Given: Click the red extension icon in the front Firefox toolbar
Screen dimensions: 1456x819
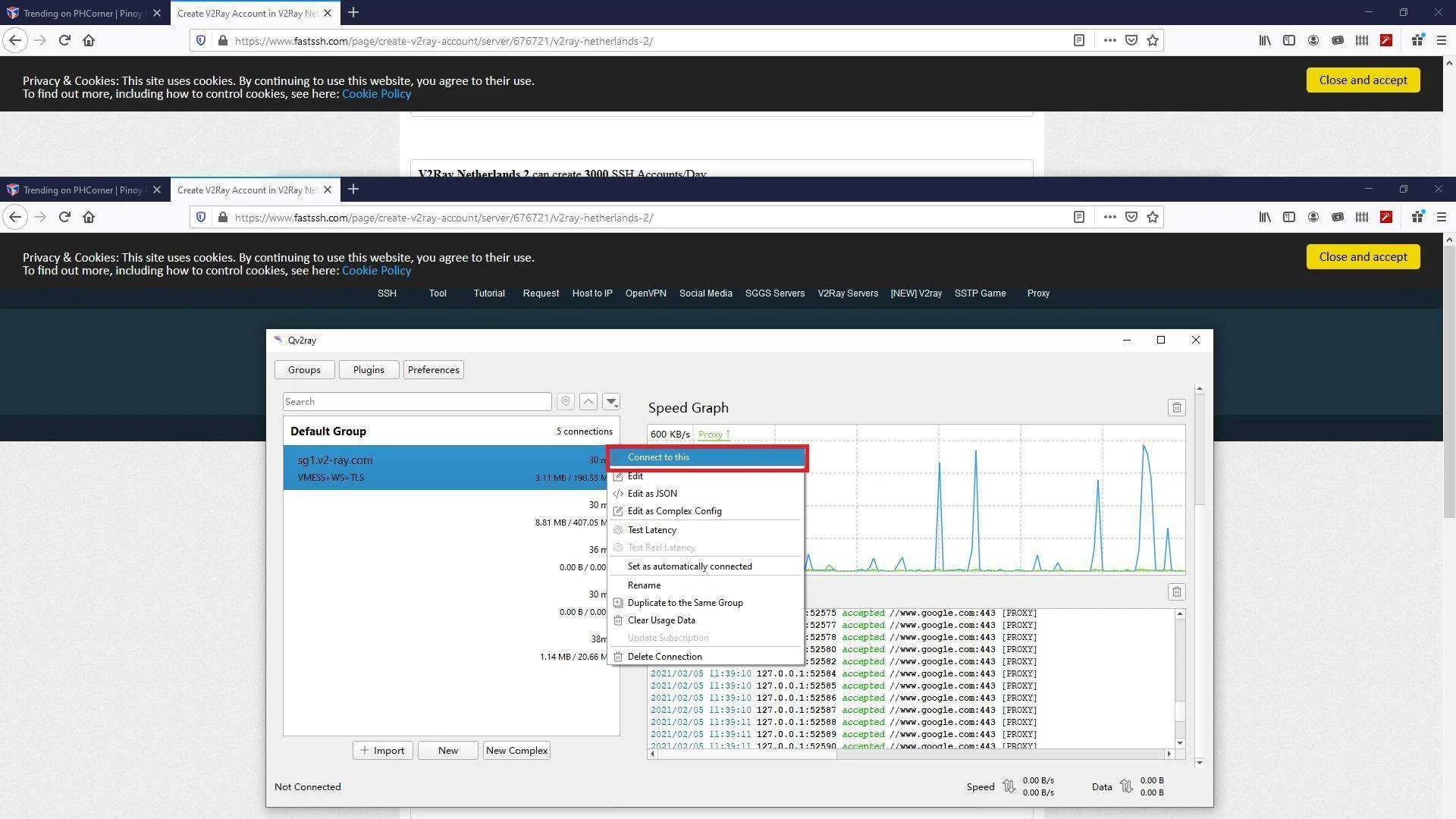Looking at the screenshot, I should [x=1386, y=218].
